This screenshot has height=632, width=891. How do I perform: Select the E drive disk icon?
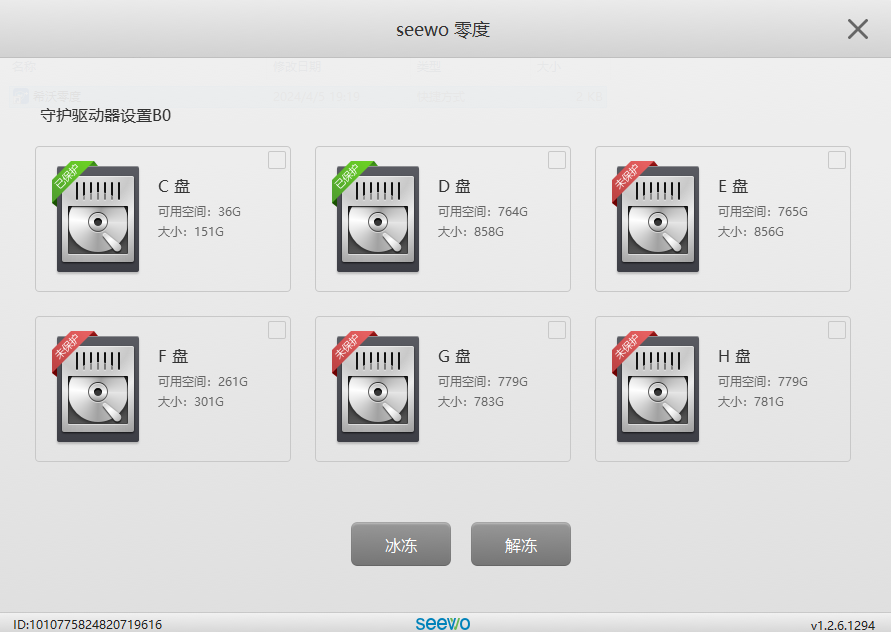click(x=657, y=218)
